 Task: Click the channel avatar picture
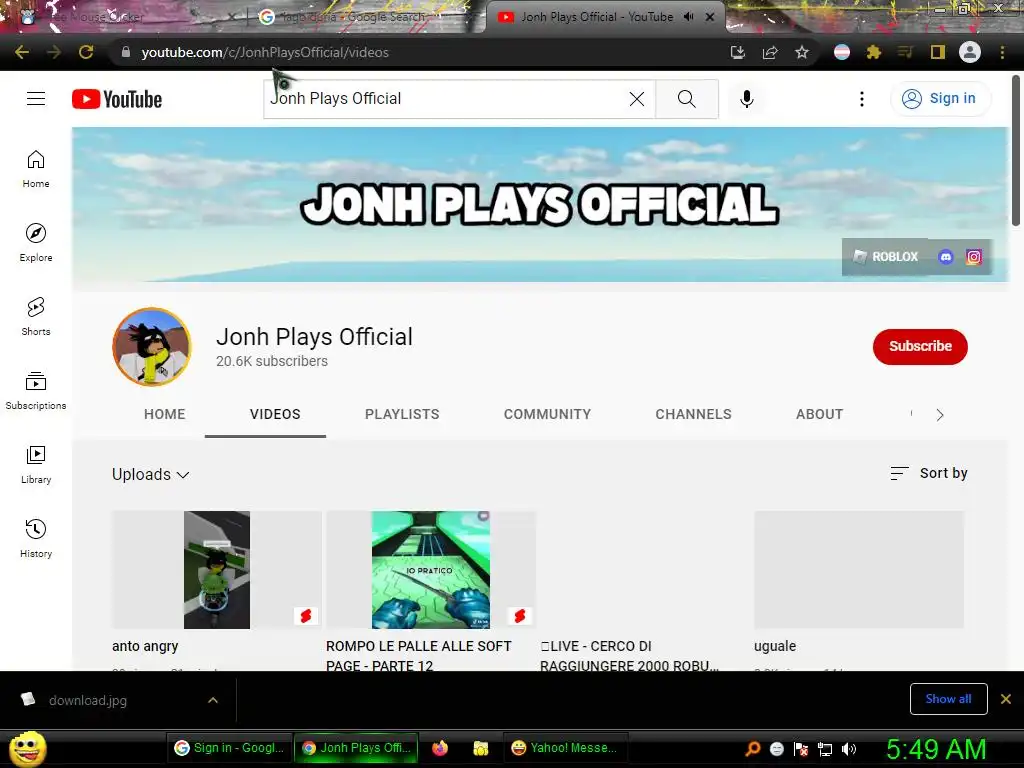click(152, 347)
